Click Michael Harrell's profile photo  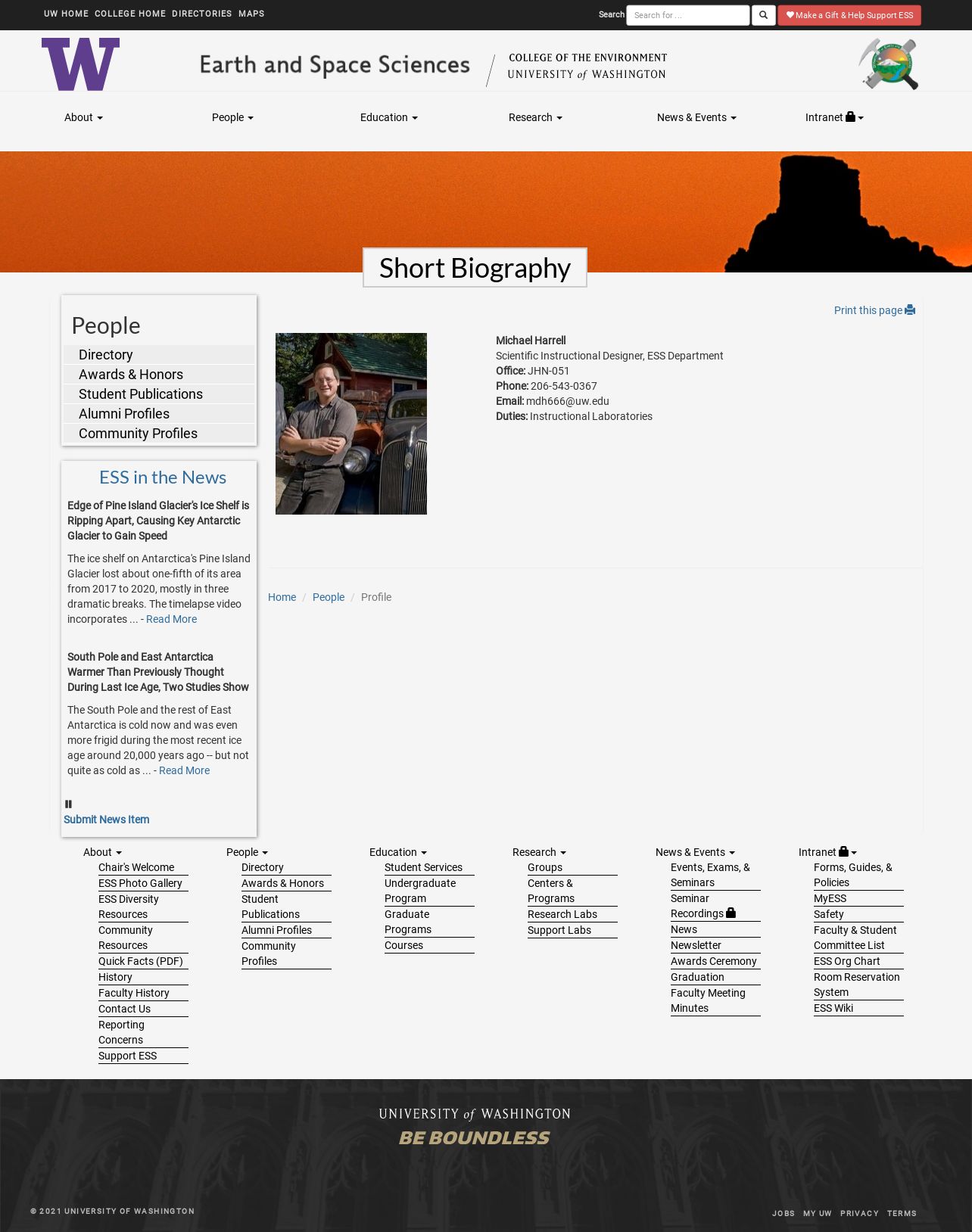(351, 424)
